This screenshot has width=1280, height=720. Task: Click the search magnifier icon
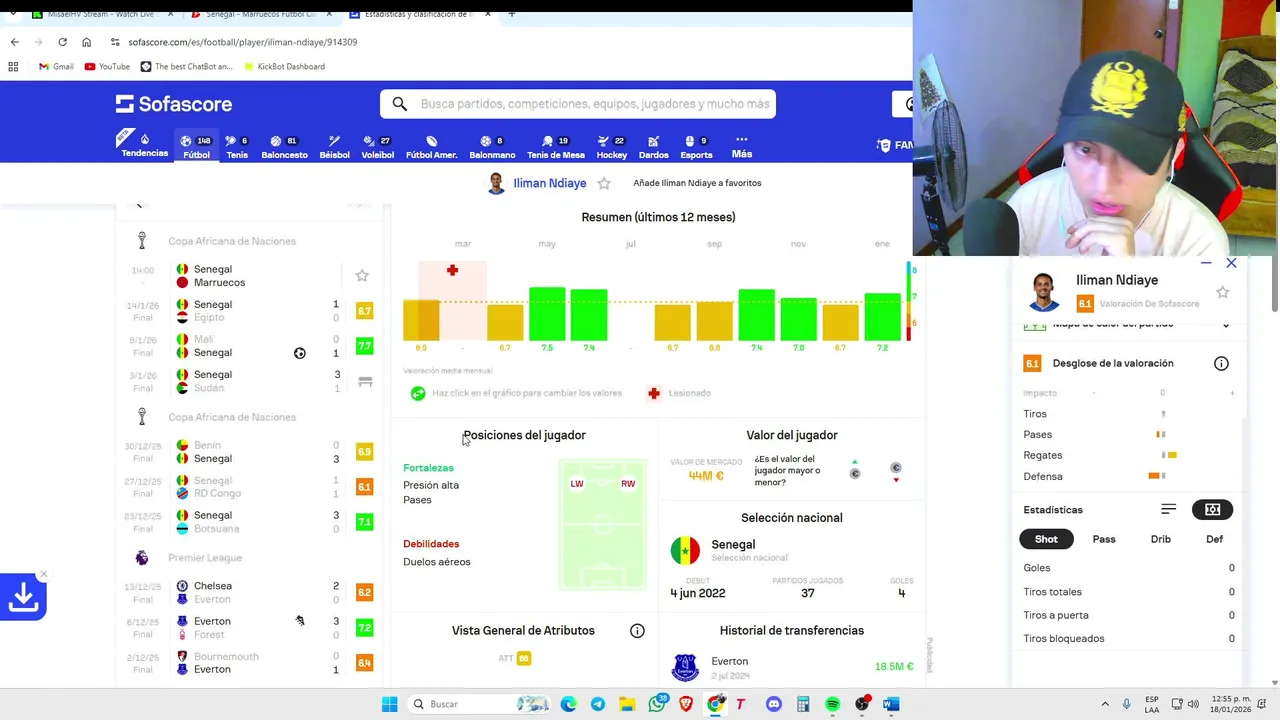(400, 104)
